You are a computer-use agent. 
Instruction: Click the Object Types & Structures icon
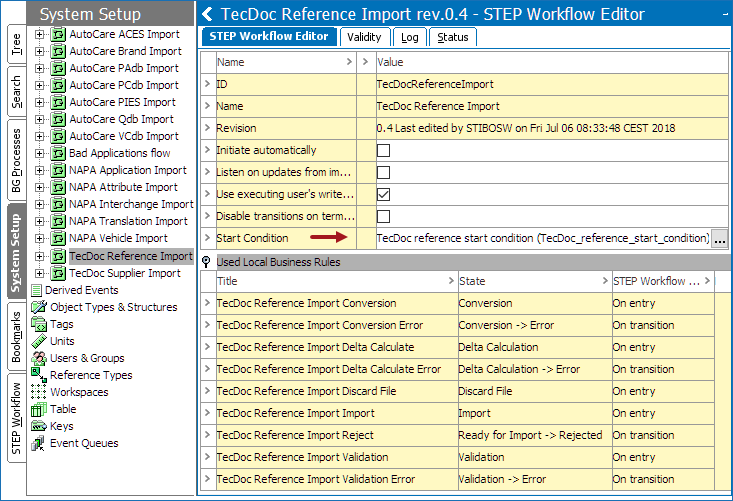[39, 307]
